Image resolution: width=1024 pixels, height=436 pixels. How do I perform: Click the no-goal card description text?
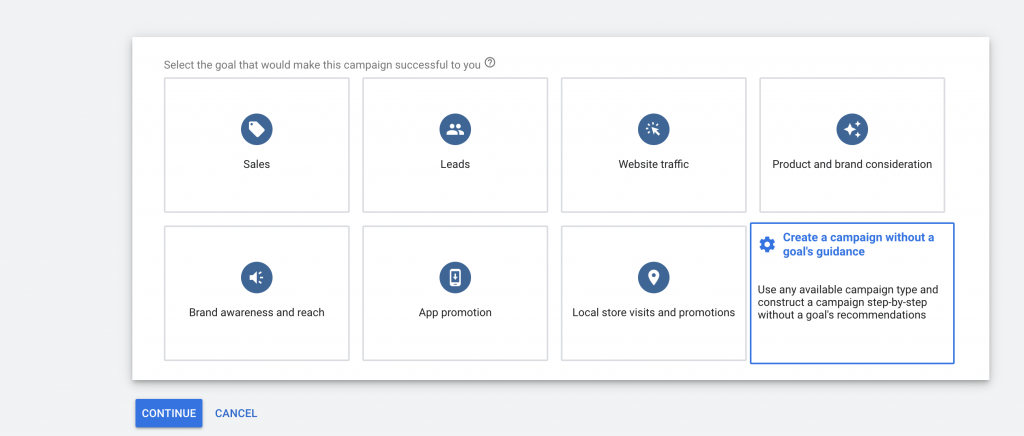(x=848, y=302)
